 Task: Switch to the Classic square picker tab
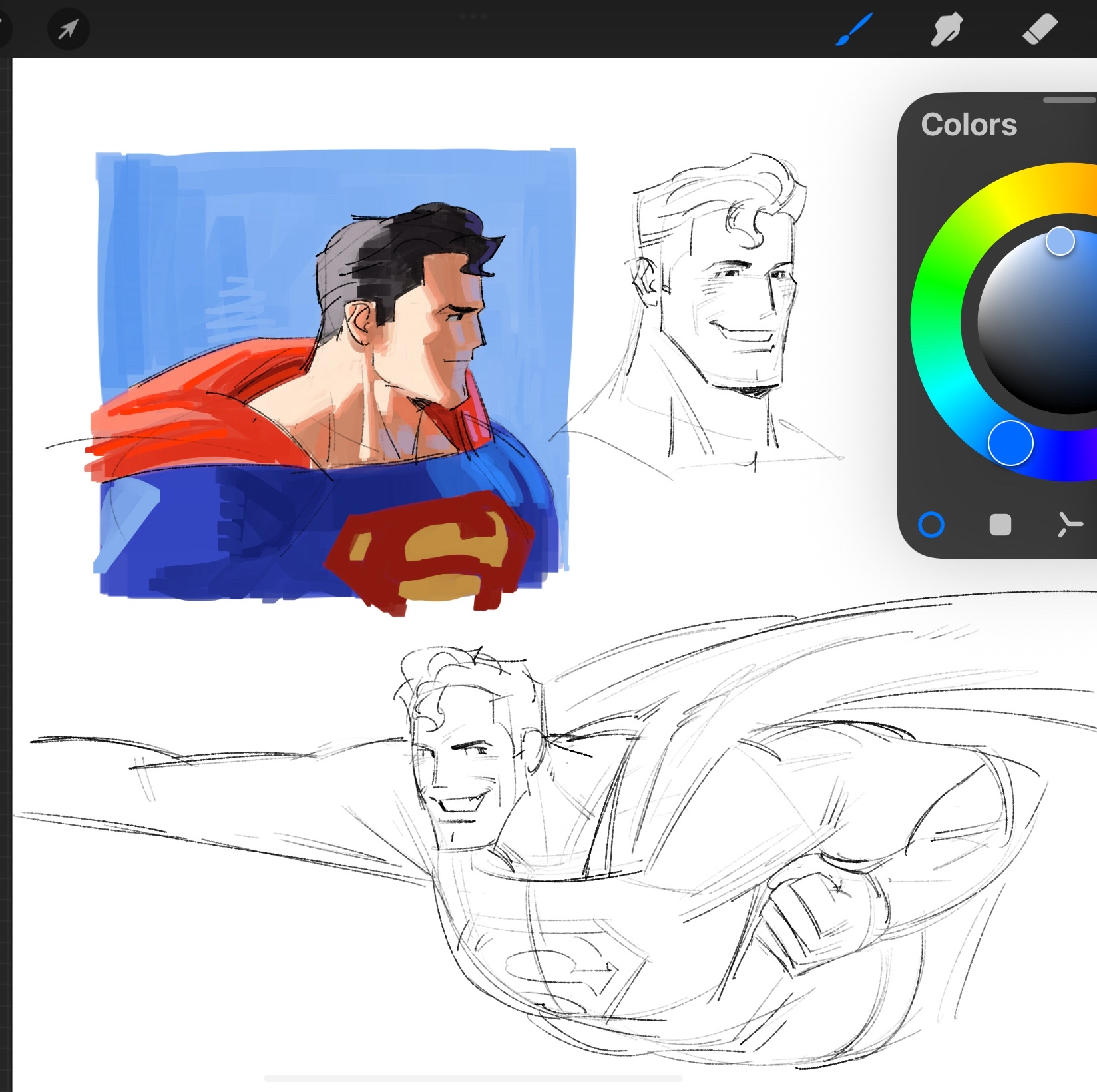pyautogui.click(x=1000, y=525)
